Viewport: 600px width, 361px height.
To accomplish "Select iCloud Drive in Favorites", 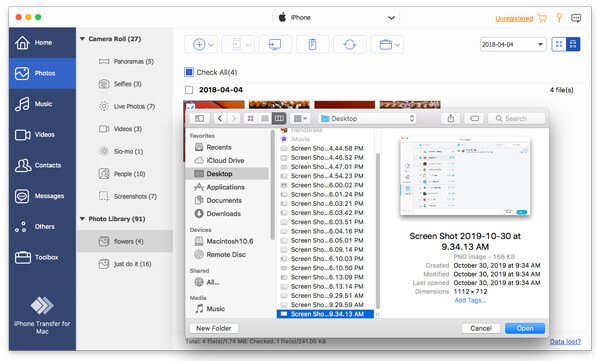I will [228, 160].
